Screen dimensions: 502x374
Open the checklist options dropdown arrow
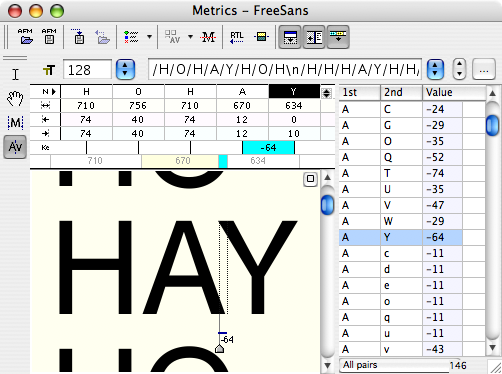(x=150, y=37)
